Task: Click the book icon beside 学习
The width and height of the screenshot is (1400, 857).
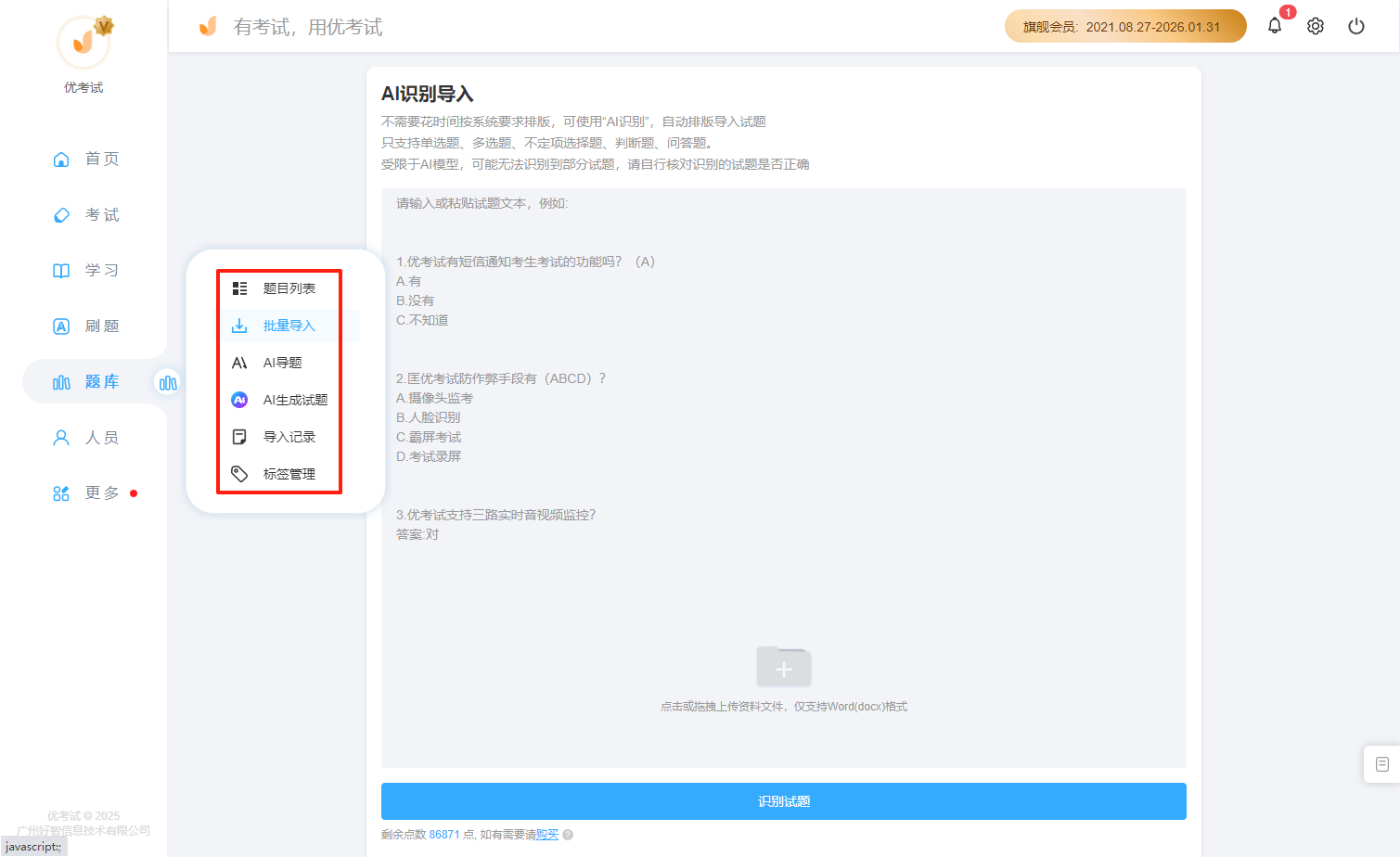Action: click(x=61, y=271)
